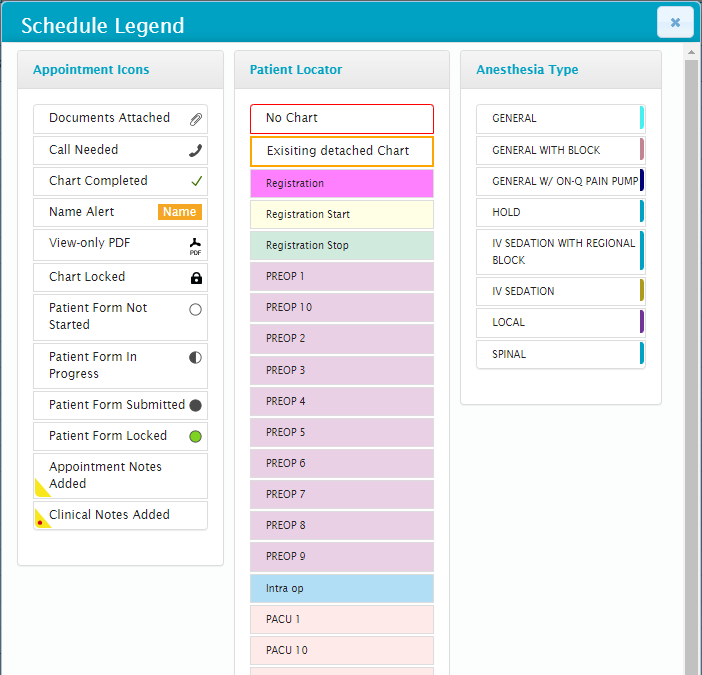Select the blue Intra op locator row

[x=341, y=588]
